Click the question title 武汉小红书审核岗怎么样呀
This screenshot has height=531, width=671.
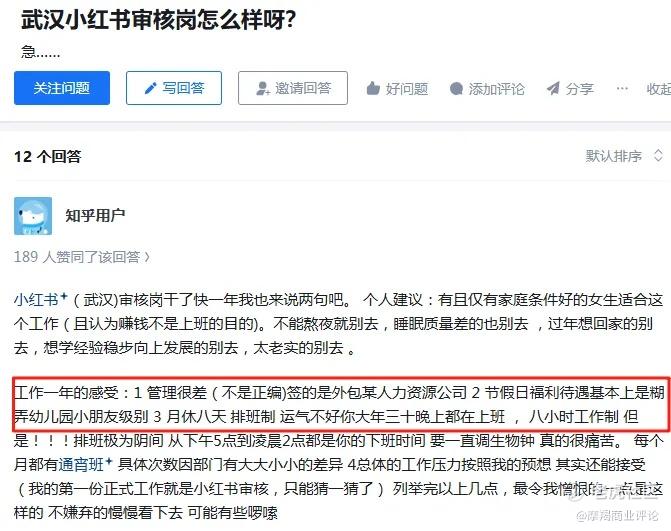(x=158, y=20)
